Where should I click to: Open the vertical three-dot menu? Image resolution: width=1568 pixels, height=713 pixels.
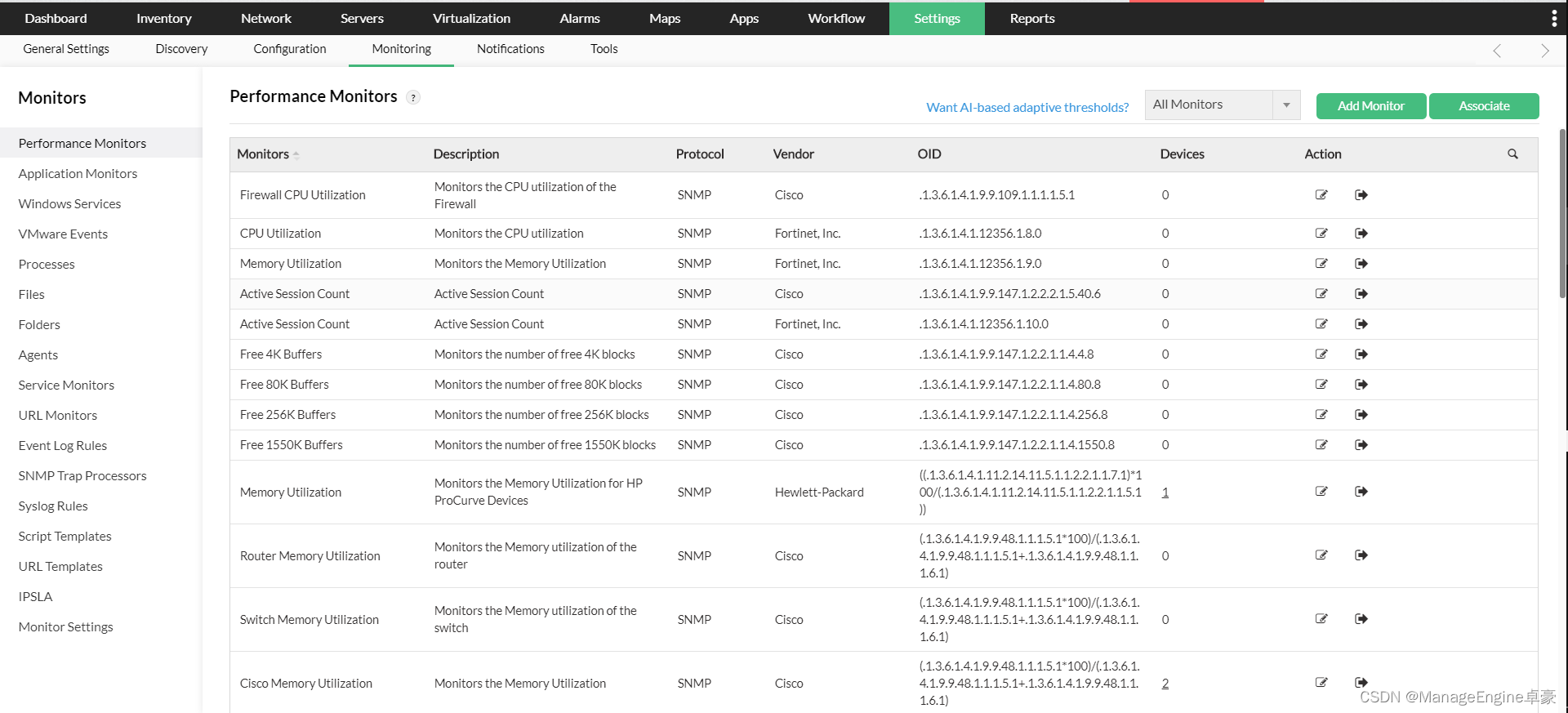tap(1553, 18)
